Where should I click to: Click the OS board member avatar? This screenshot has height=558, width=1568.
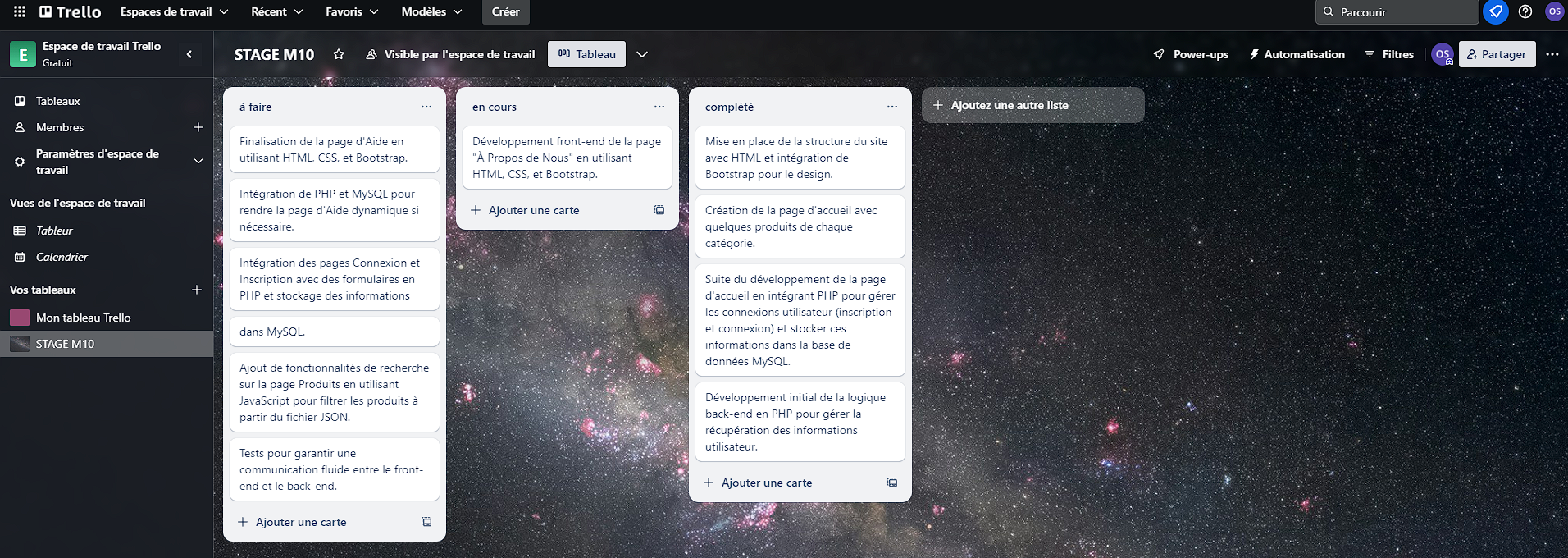point(1443,54)
